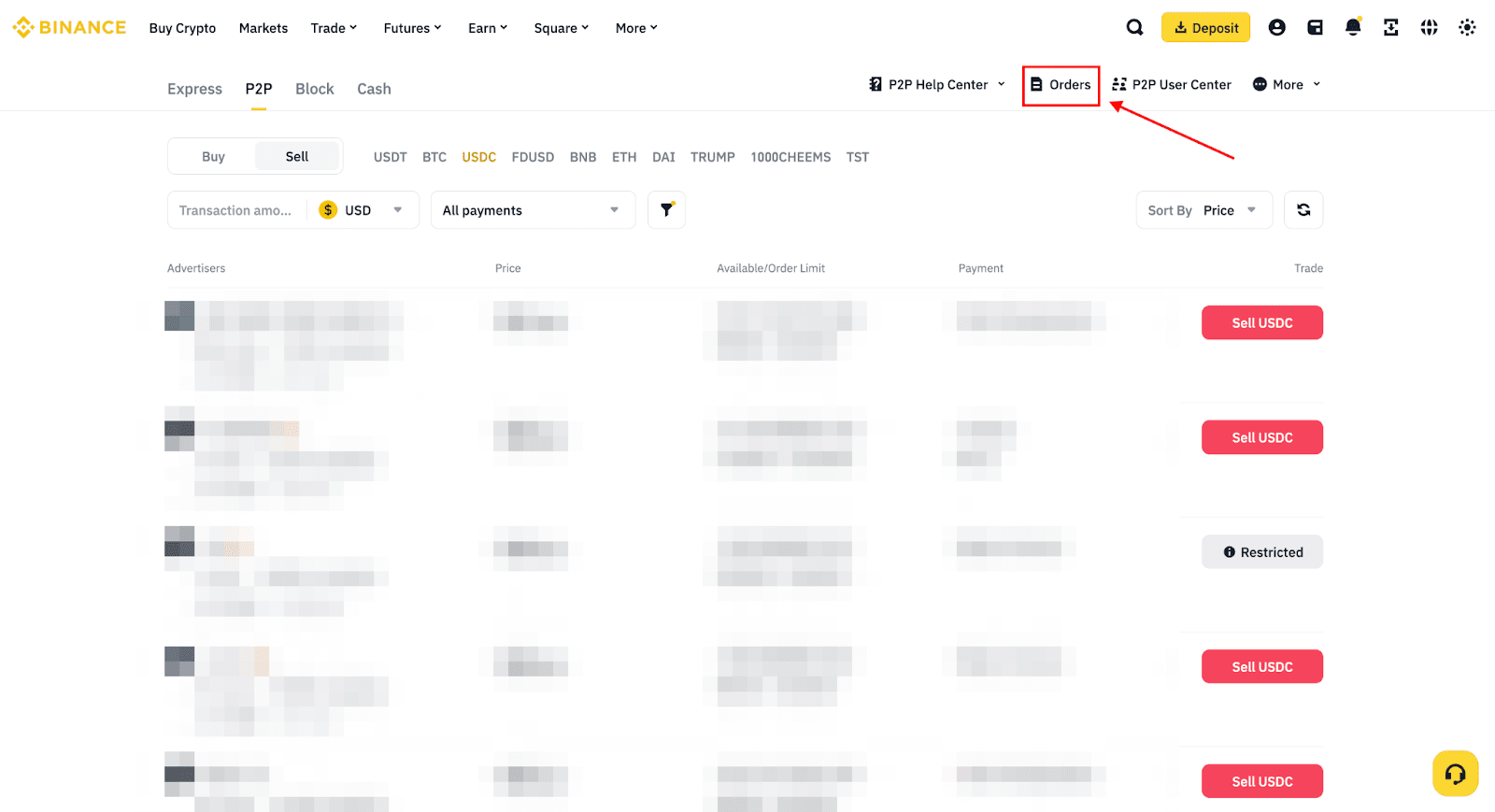The height and width of the screenshot is (812, 1495).
Task: Click the Restricted button in third row
Action: pyautogui.click(x=1262, y=552)
